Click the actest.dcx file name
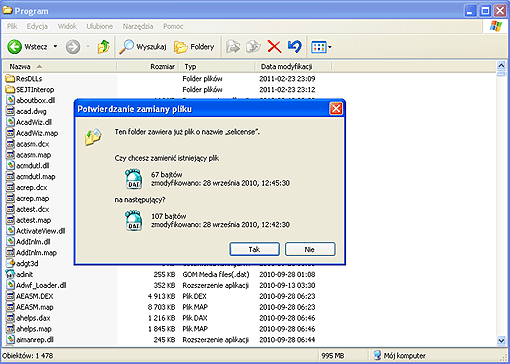This screenshot has height=364, width=510. point(32,209)
